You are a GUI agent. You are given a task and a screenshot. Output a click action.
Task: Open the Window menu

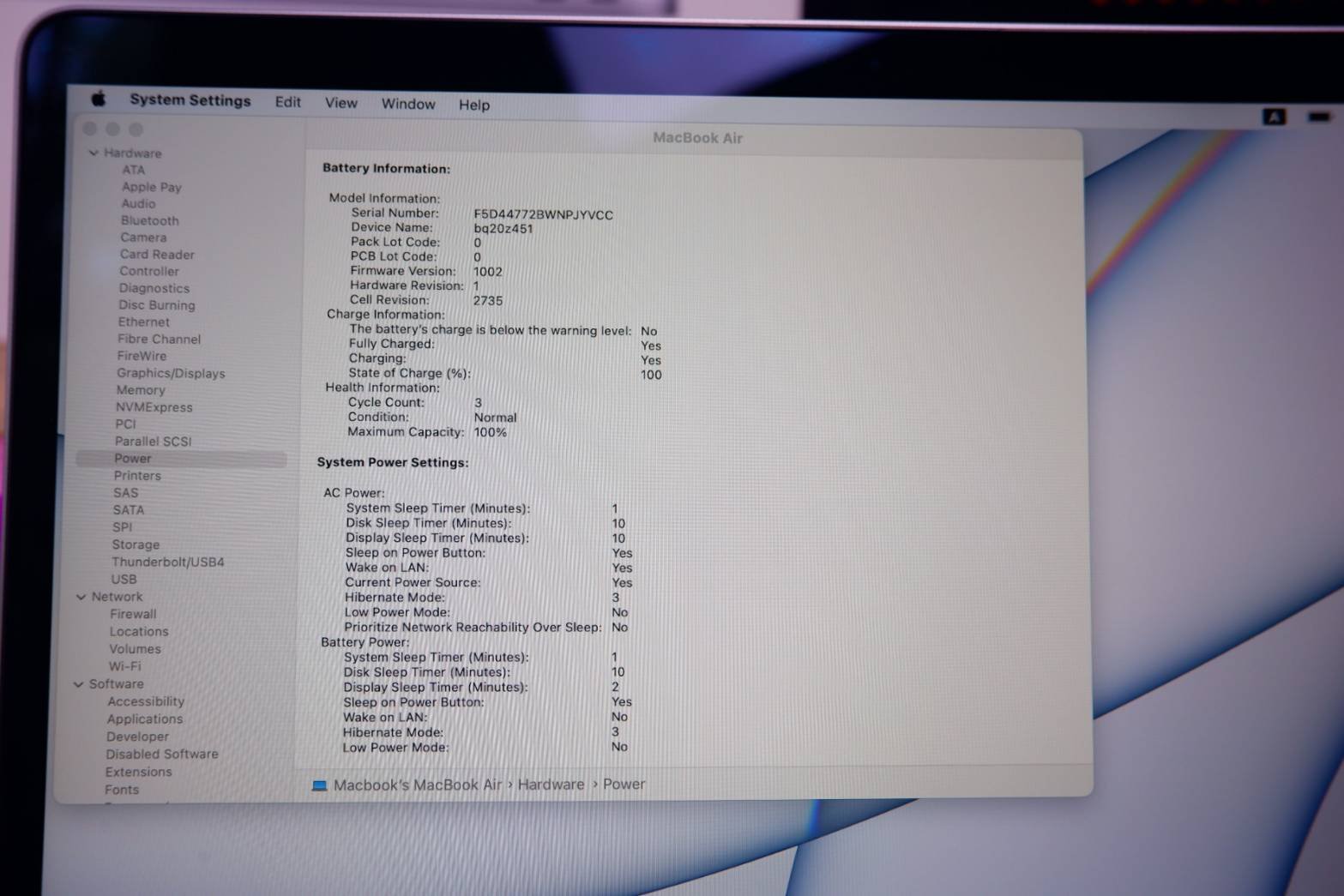[x=408, y=104]
